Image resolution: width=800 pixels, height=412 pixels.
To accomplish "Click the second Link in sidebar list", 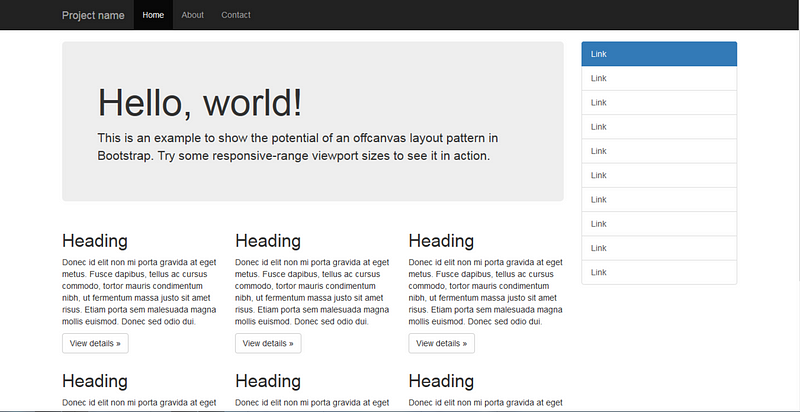I will [x=658, y=78].
